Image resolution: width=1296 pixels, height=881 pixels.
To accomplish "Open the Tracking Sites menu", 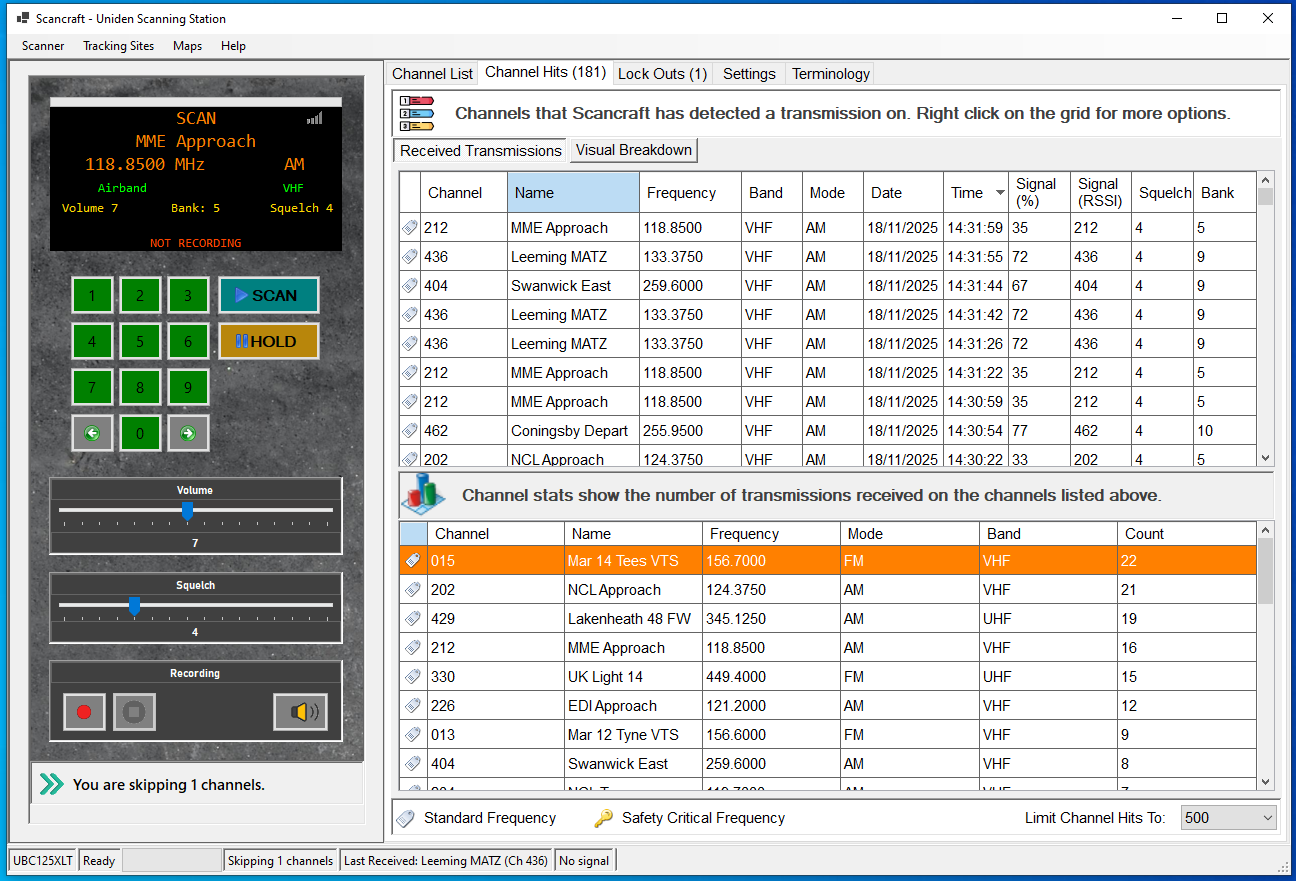I will (118, 46).
